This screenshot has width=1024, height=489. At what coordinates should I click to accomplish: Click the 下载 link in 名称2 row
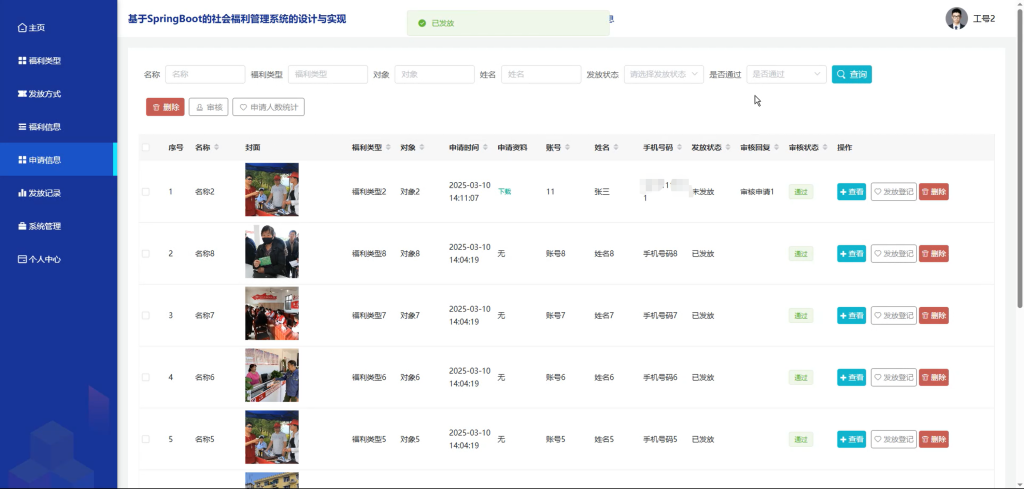(504, 192)
